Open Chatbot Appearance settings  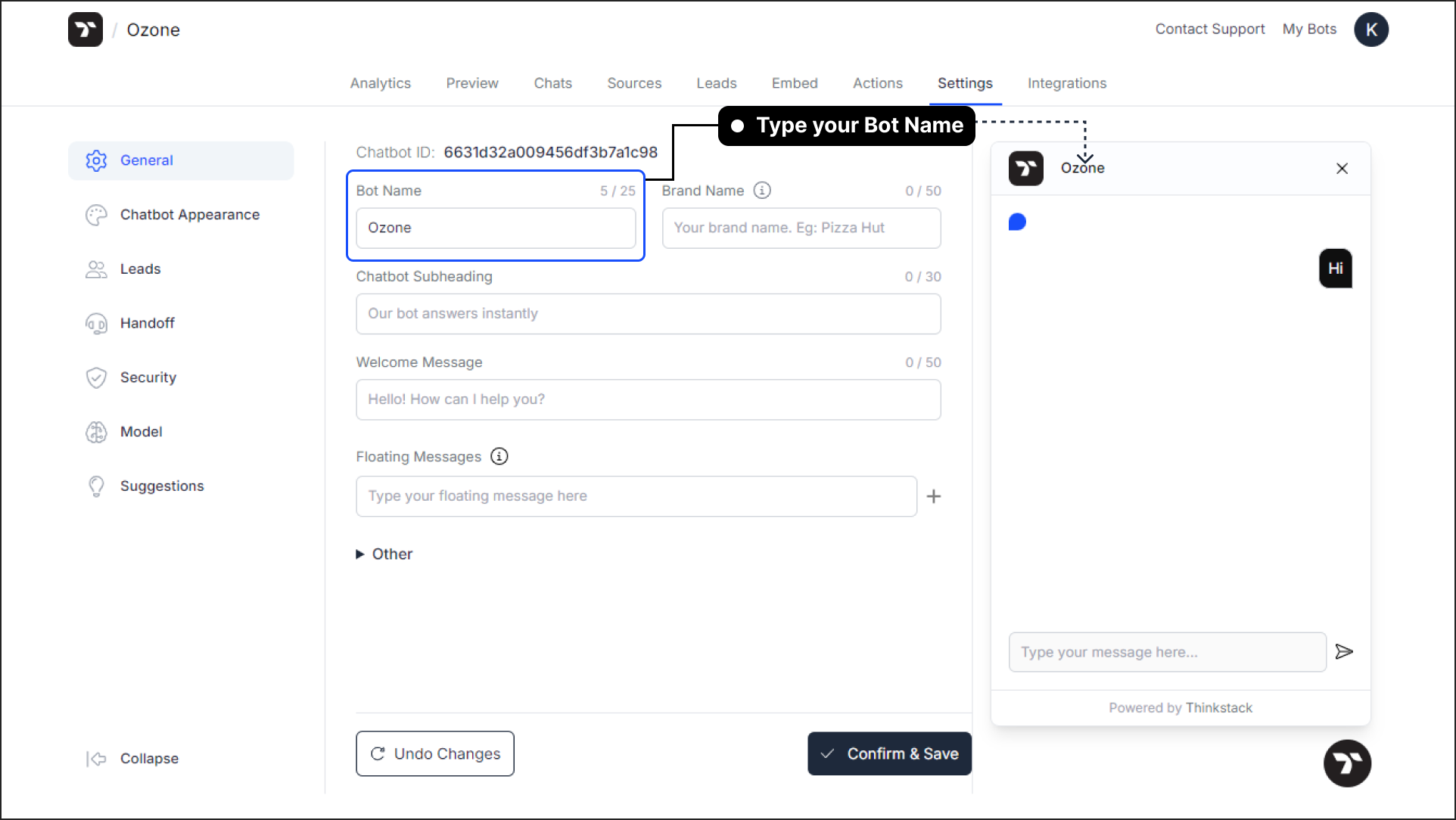(190, 214)
